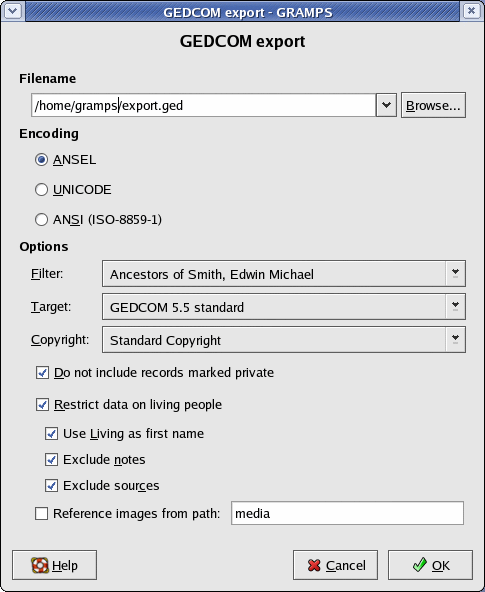Image resolution: width=485 pixels, height=592 pixels.
Task: Select UNICODE encoding
Action: click(41, 190)
